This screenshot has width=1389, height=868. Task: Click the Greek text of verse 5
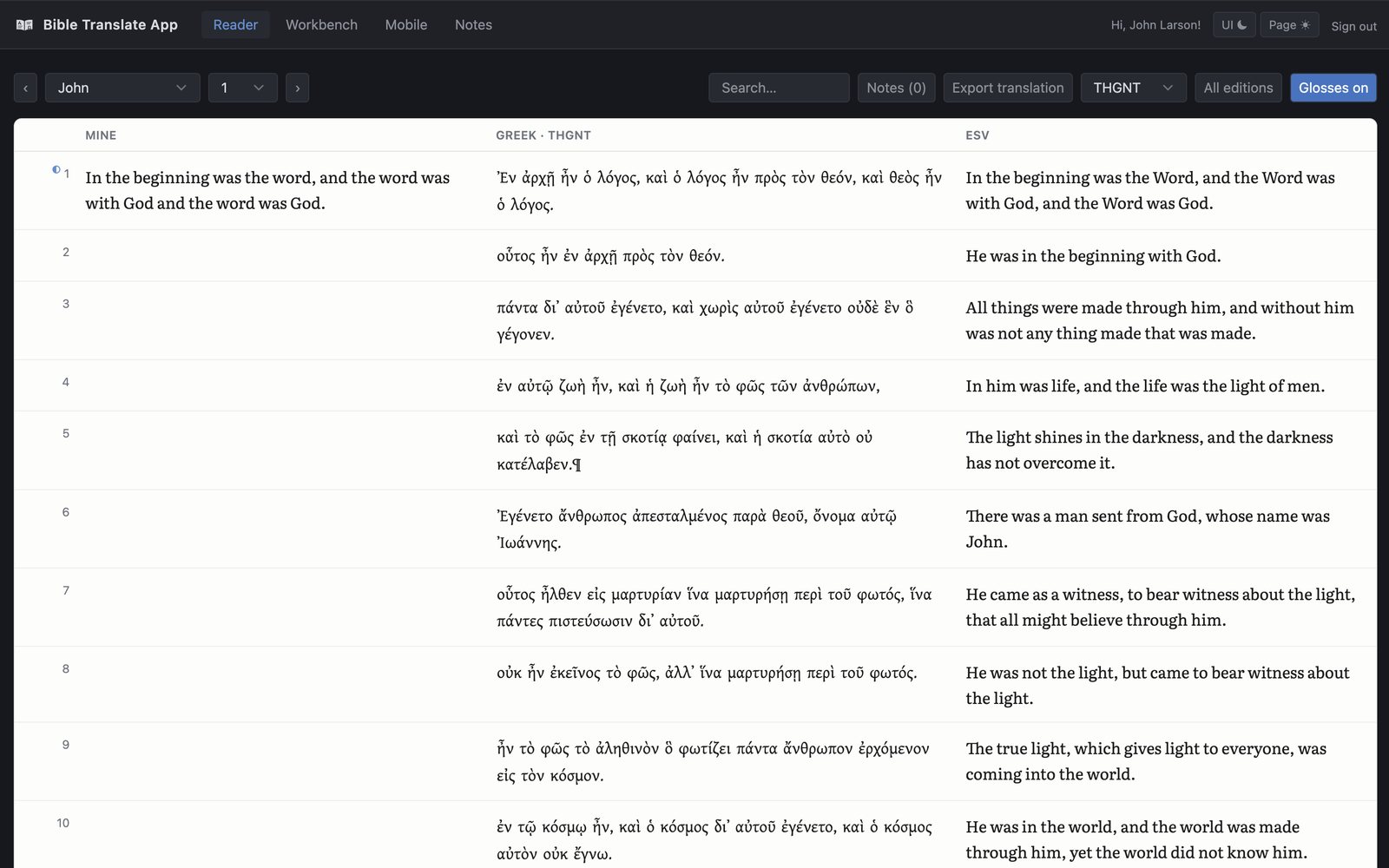coord(685,450)
